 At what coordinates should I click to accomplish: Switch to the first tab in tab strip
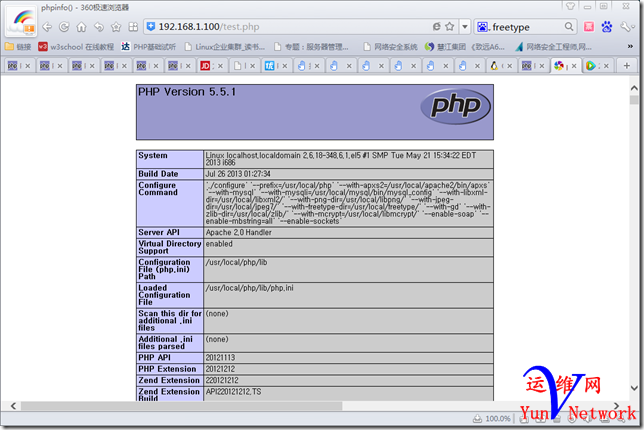click(12, 66)
